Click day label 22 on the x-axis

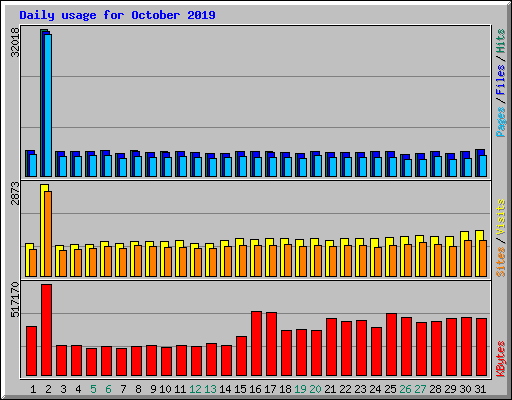(x=345, y=389)
